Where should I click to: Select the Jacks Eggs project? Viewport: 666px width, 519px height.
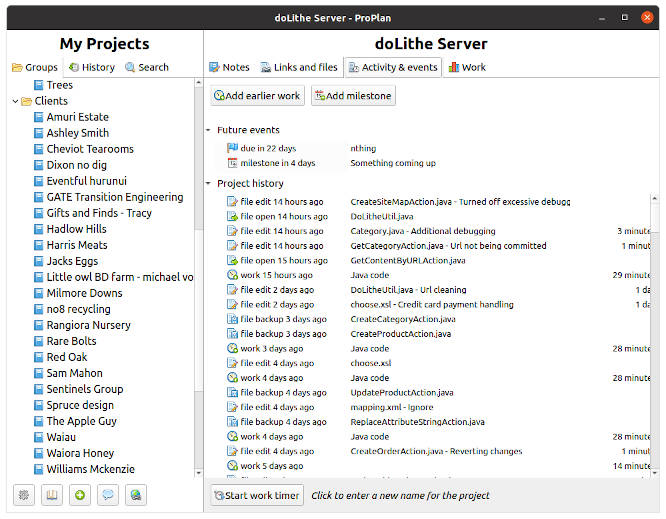click(x=72, y=261)
